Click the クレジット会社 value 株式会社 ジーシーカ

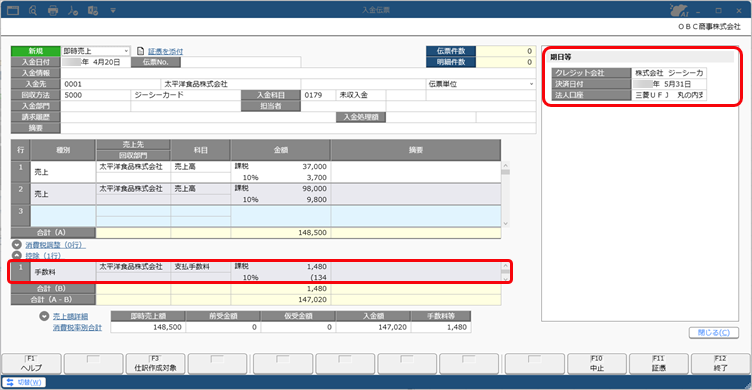[669, 73]
